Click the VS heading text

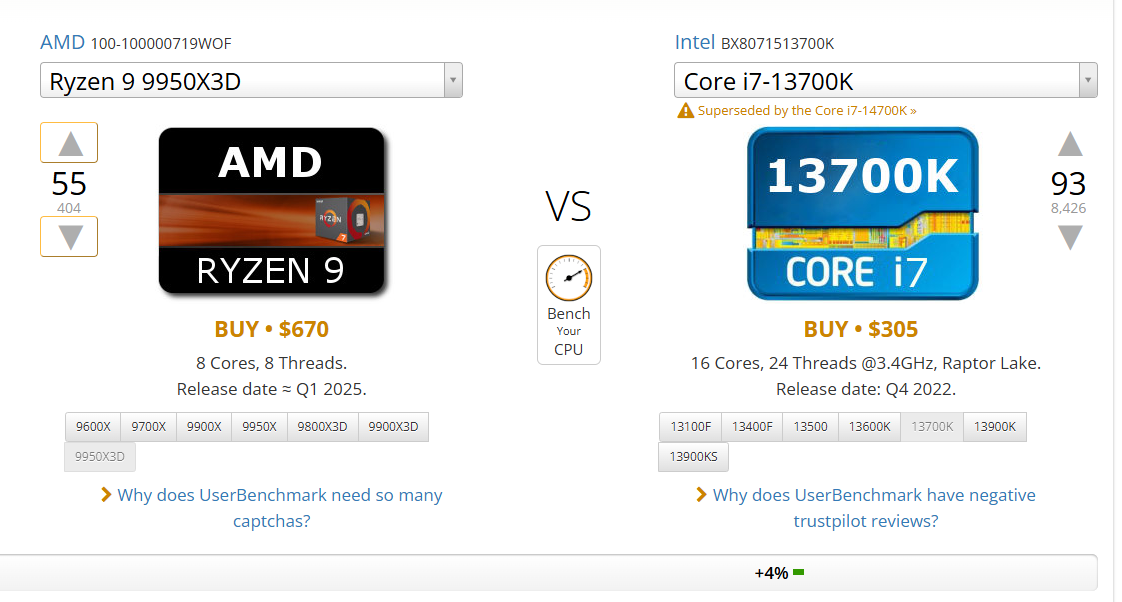[569, 206]
